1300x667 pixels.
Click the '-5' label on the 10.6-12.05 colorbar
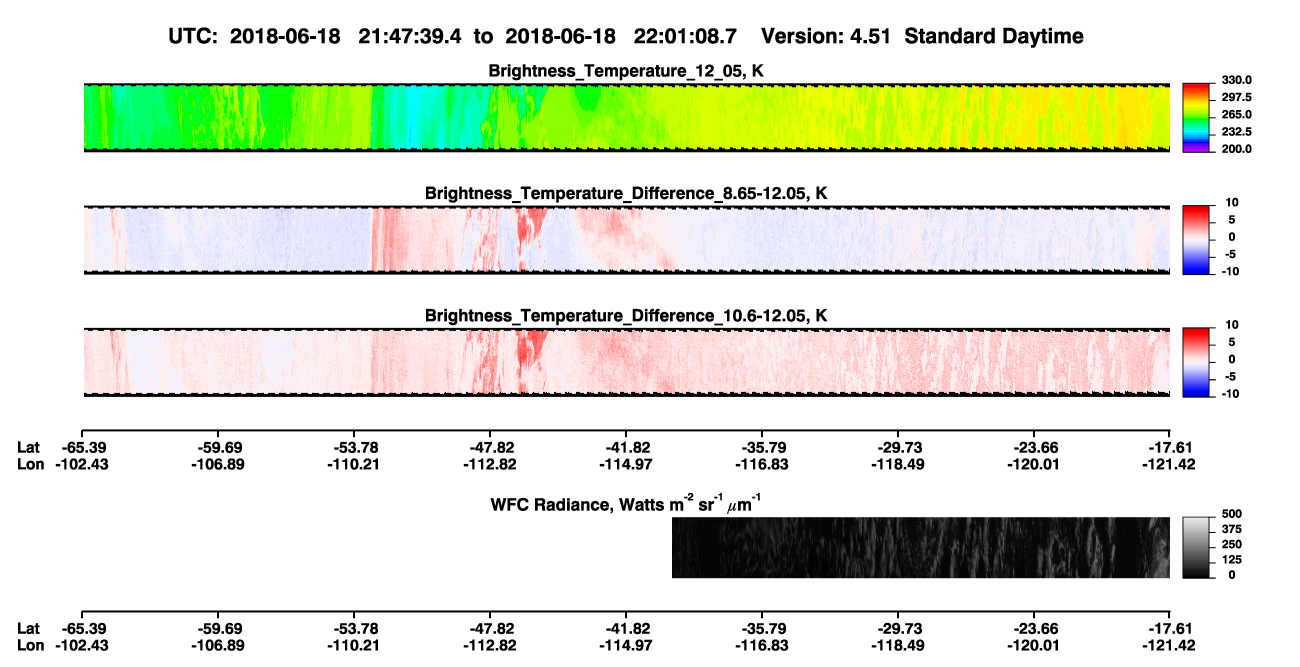click(x=1232, y=377)
